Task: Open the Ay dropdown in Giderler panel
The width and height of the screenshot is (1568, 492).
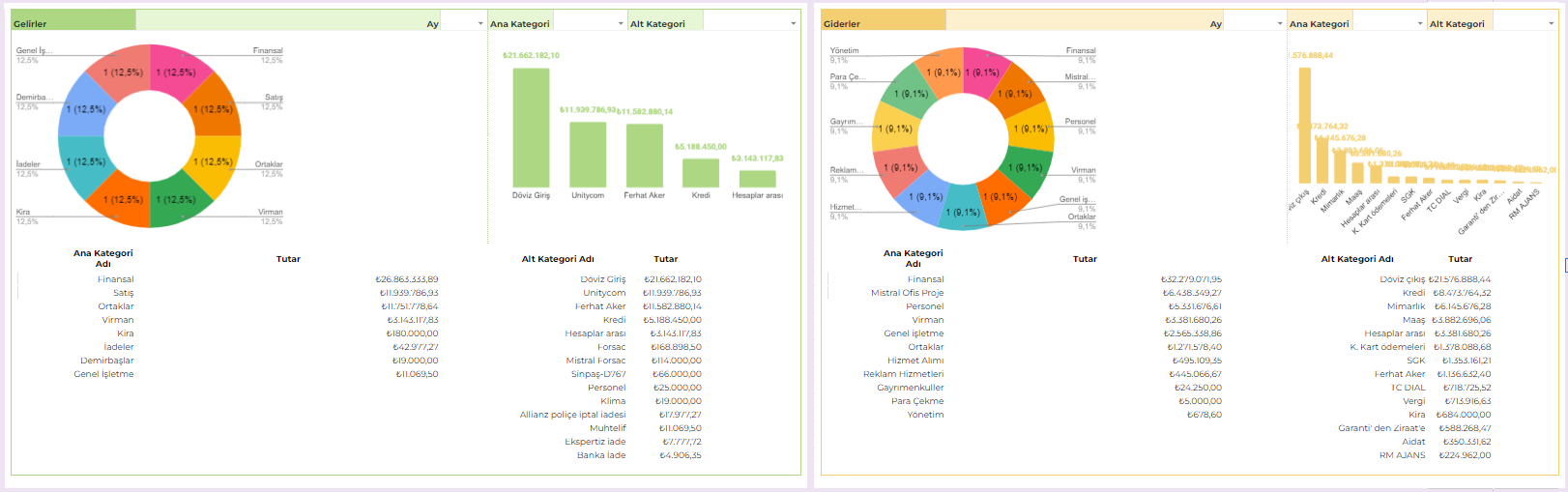Action: 1280,23
